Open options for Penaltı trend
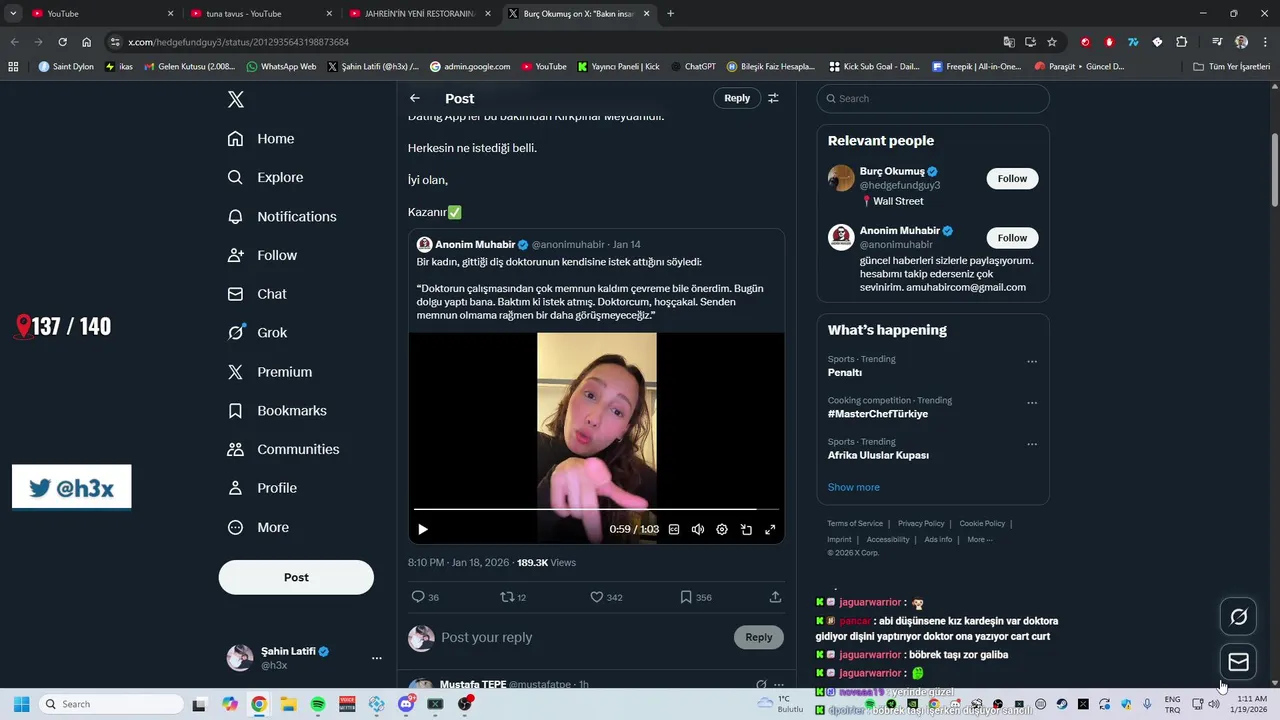This screenshot has height=720, width=1280. 1032,361
